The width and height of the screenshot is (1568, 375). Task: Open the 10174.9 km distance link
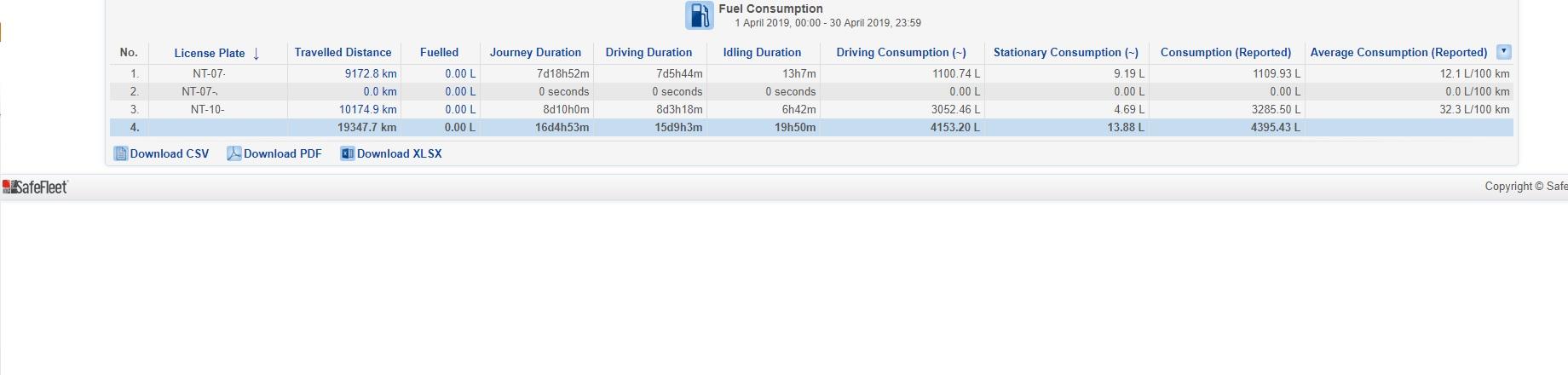(x=367, y=110)
